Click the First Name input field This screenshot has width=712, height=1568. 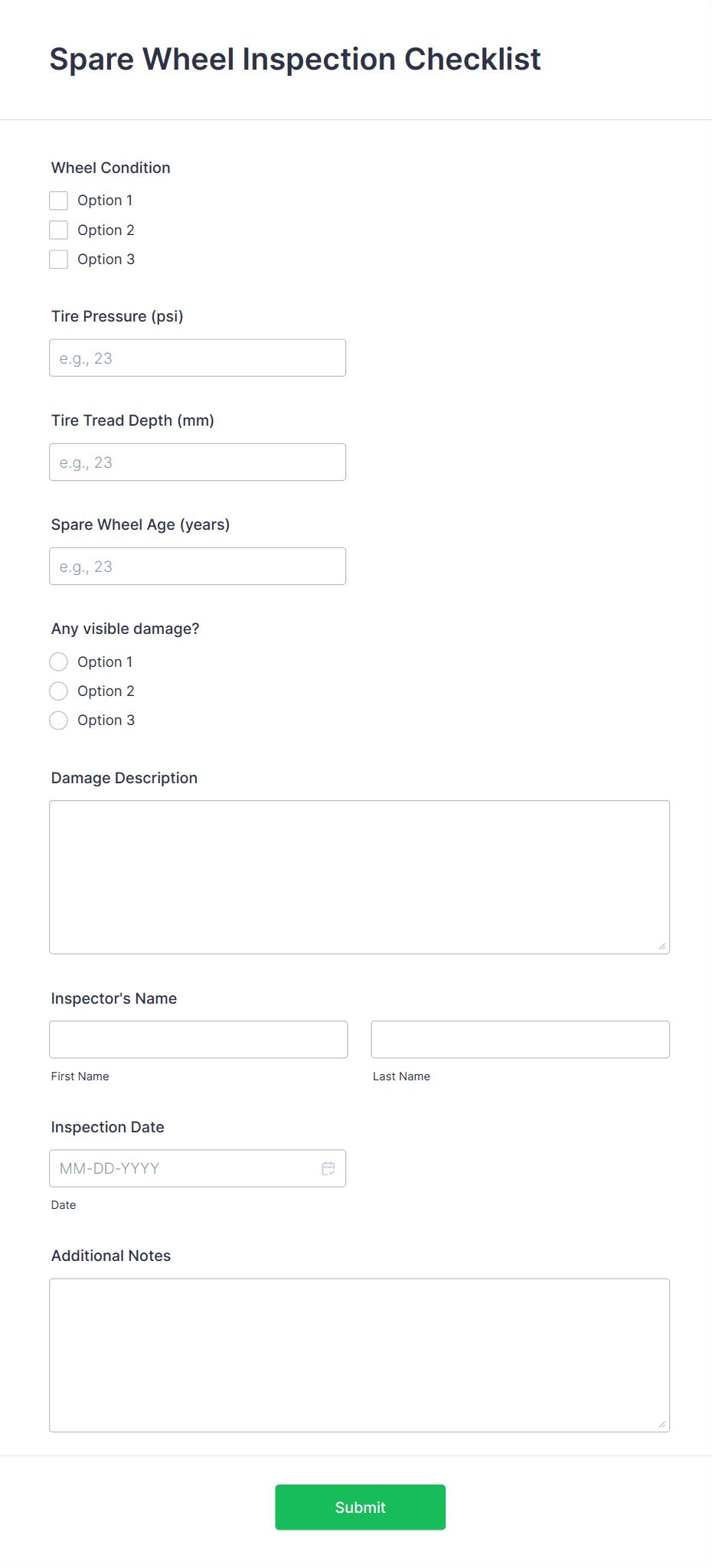(198, 1039)
